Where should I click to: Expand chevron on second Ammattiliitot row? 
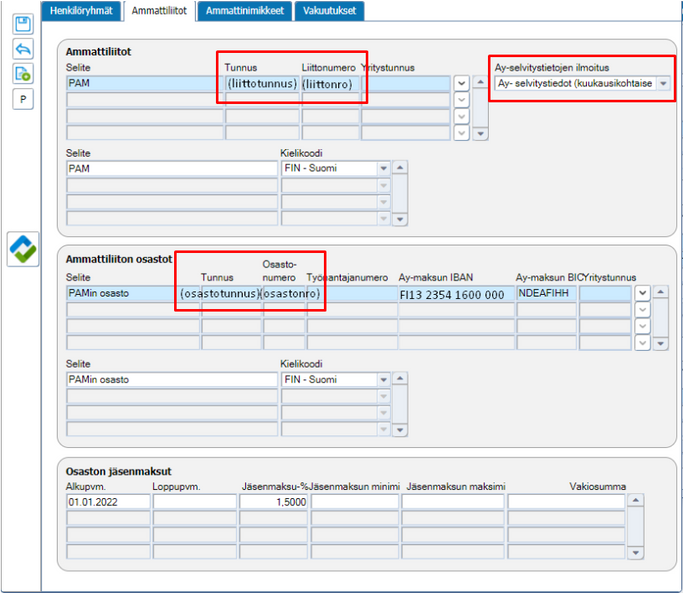point(461,100)
